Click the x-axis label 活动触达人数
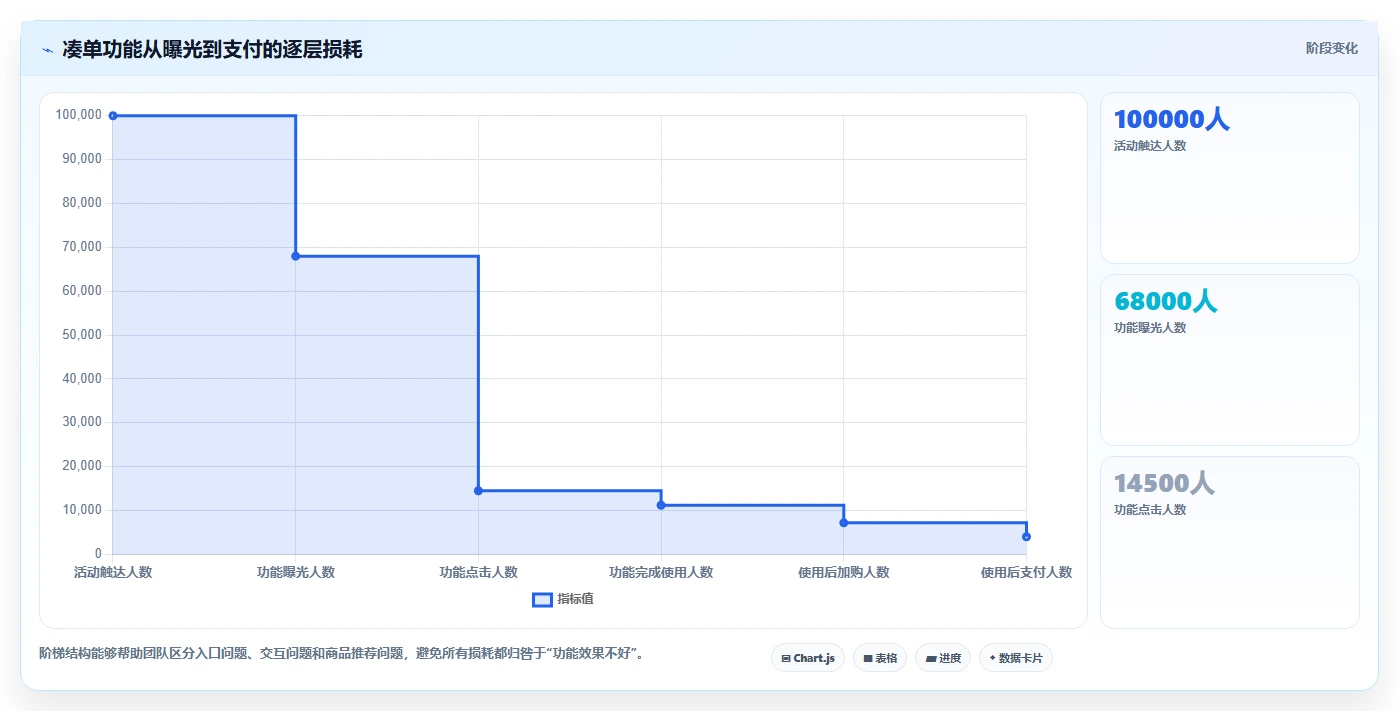 pos(113,572)
